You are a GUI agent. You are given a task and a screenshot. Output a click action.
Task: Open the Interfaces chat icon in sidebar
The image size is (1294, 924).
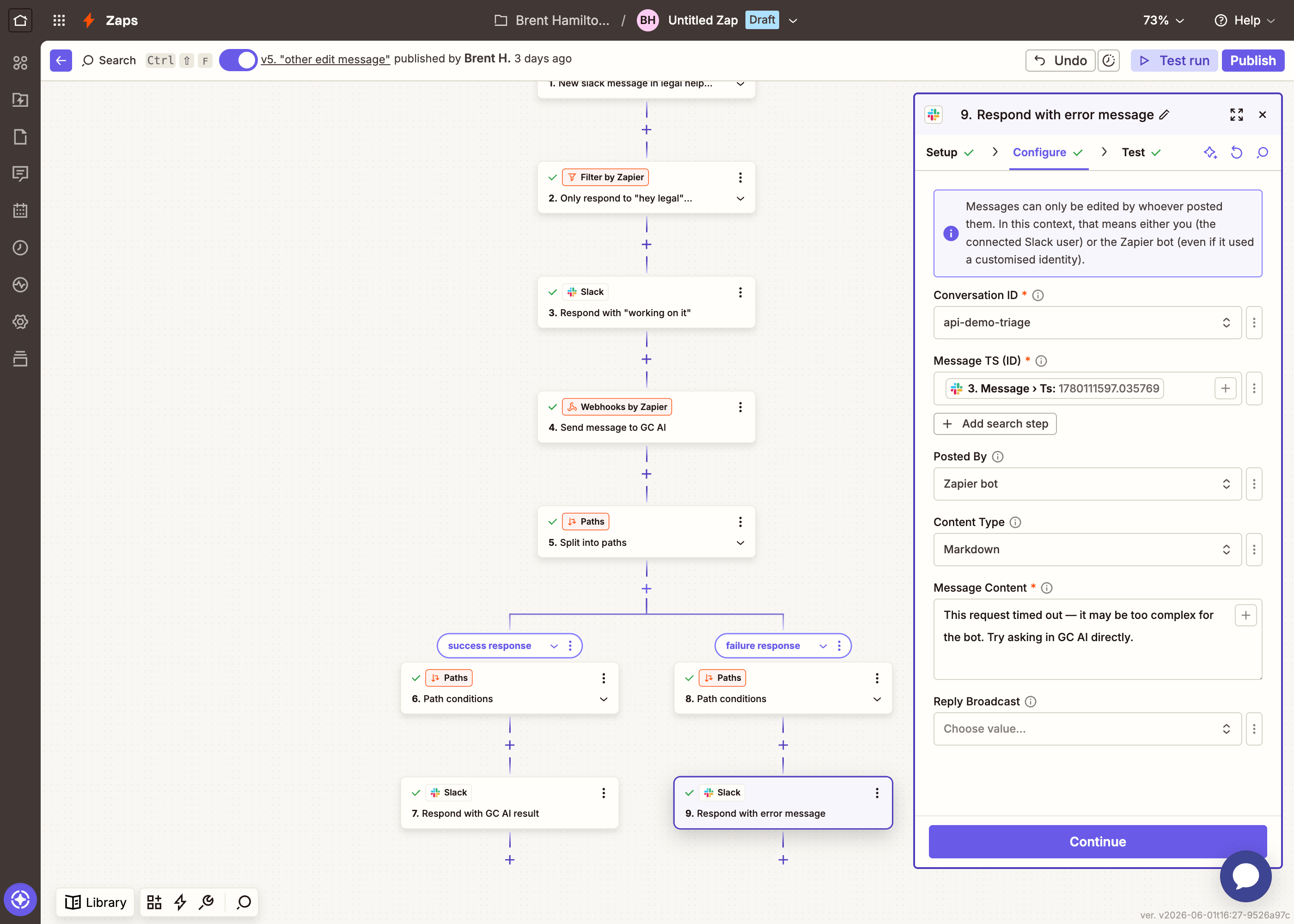pyautogui.click(x=20, y=173)
